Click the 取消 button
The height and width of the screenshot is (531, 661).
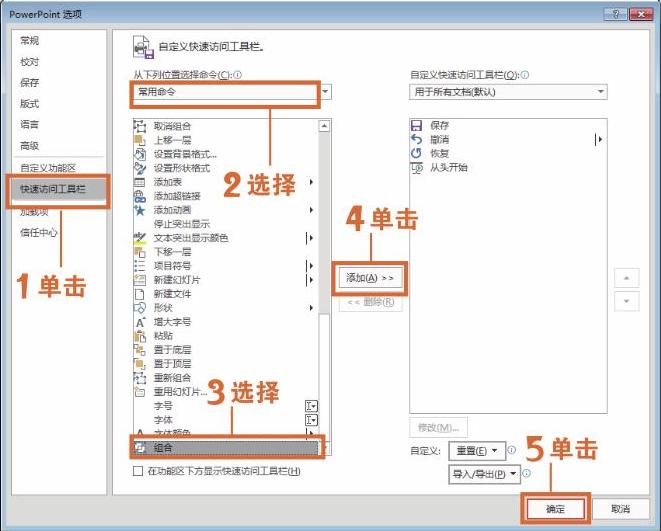tap(620, 509)
